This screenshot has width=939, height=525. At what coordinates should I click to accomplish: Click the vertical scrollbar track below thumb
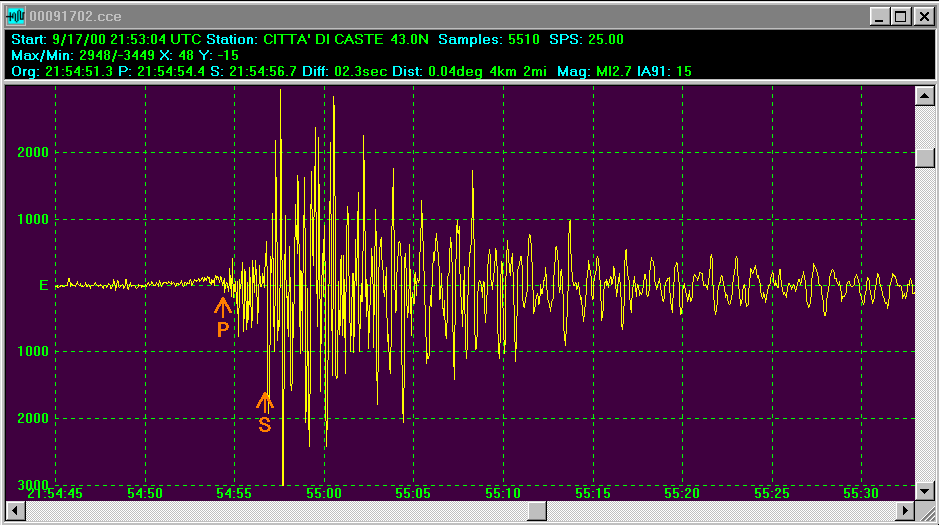click(925, 323)
